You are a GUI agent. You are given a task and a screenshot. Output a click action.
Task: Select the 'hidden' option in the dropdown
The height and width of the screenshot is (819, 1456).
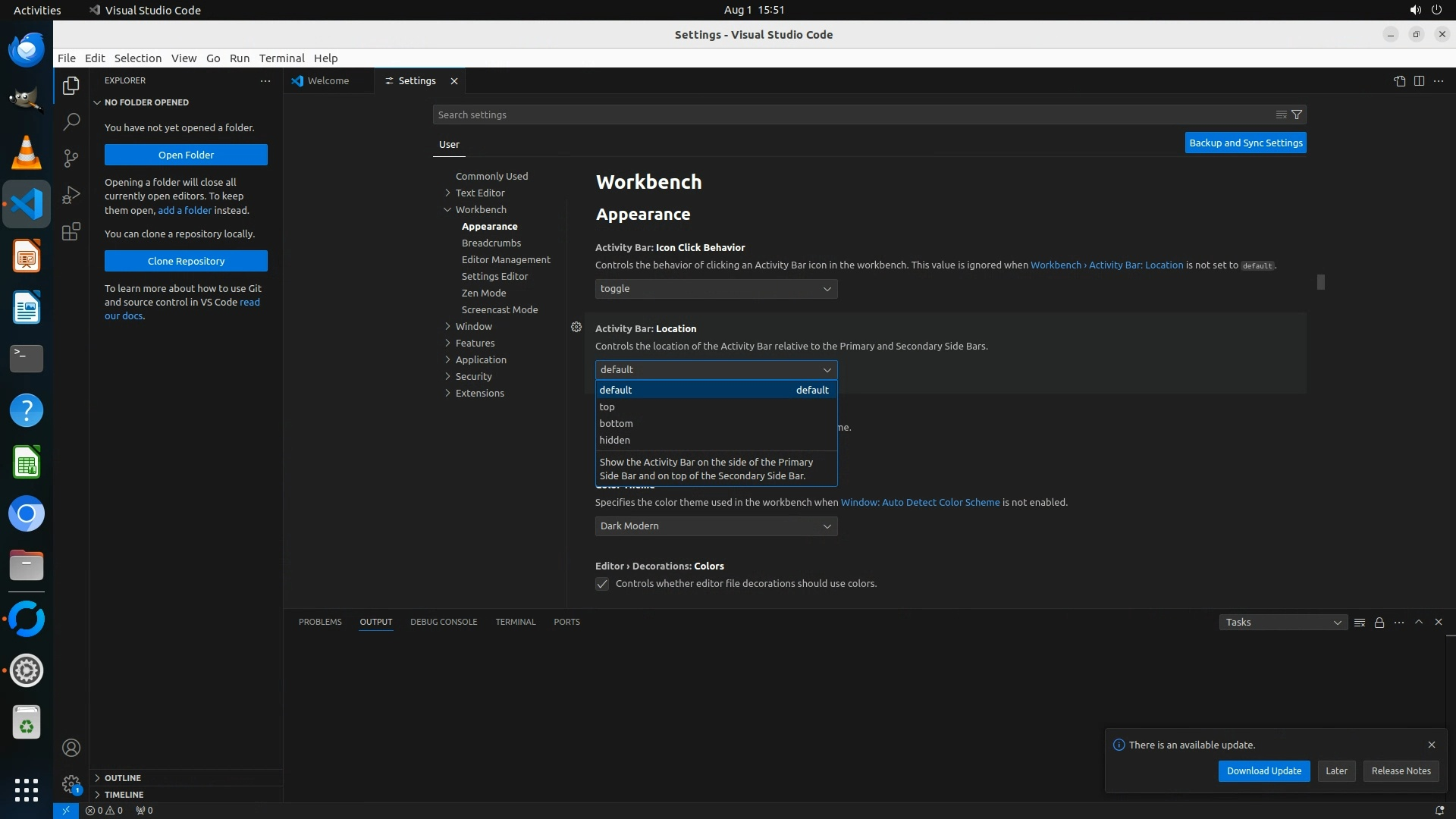tap(614, 440)
